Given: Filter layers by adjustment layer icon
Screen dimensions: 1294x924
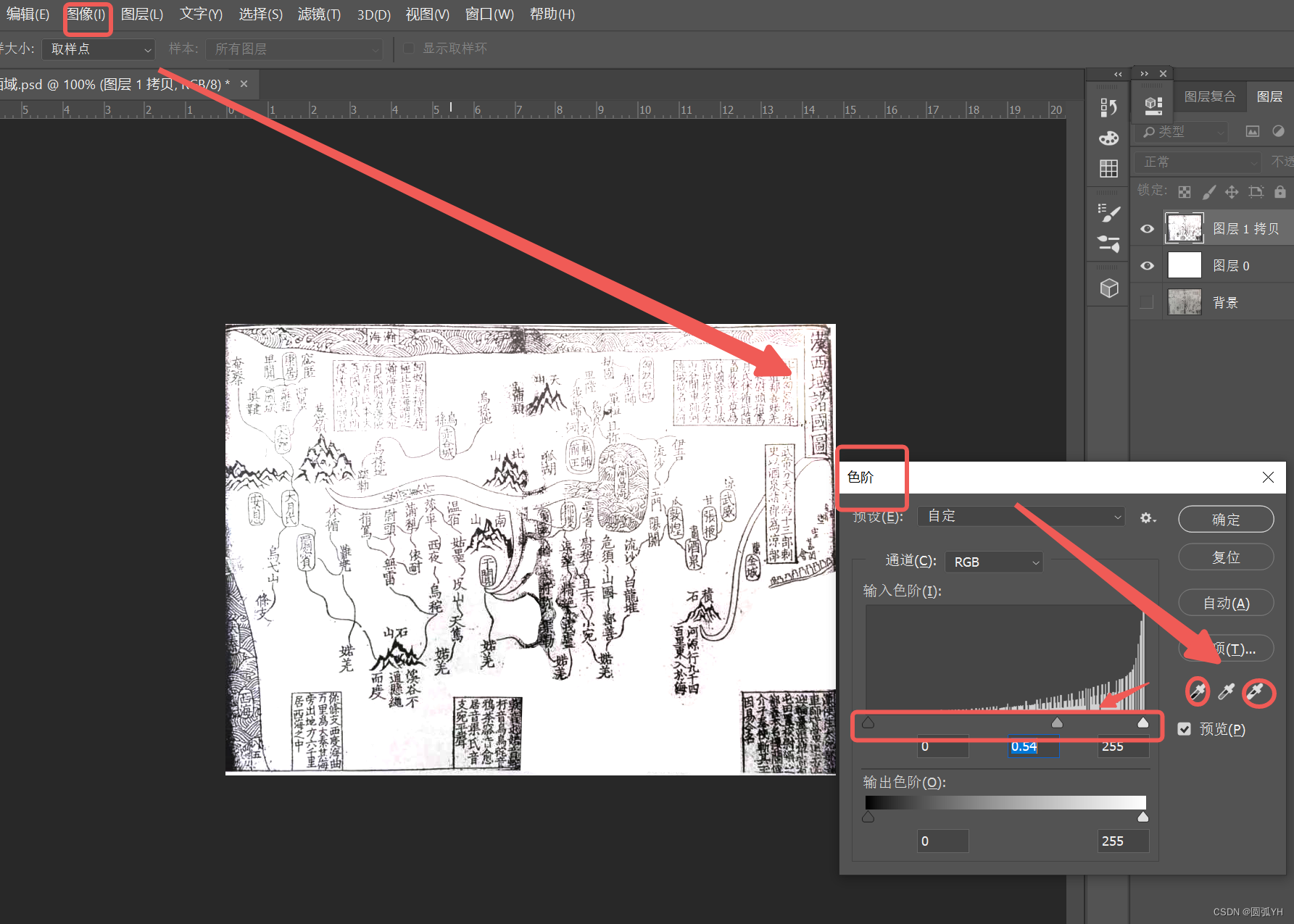Looking at the screenshot, I should pyautogui.click(x=1278, y=131).
